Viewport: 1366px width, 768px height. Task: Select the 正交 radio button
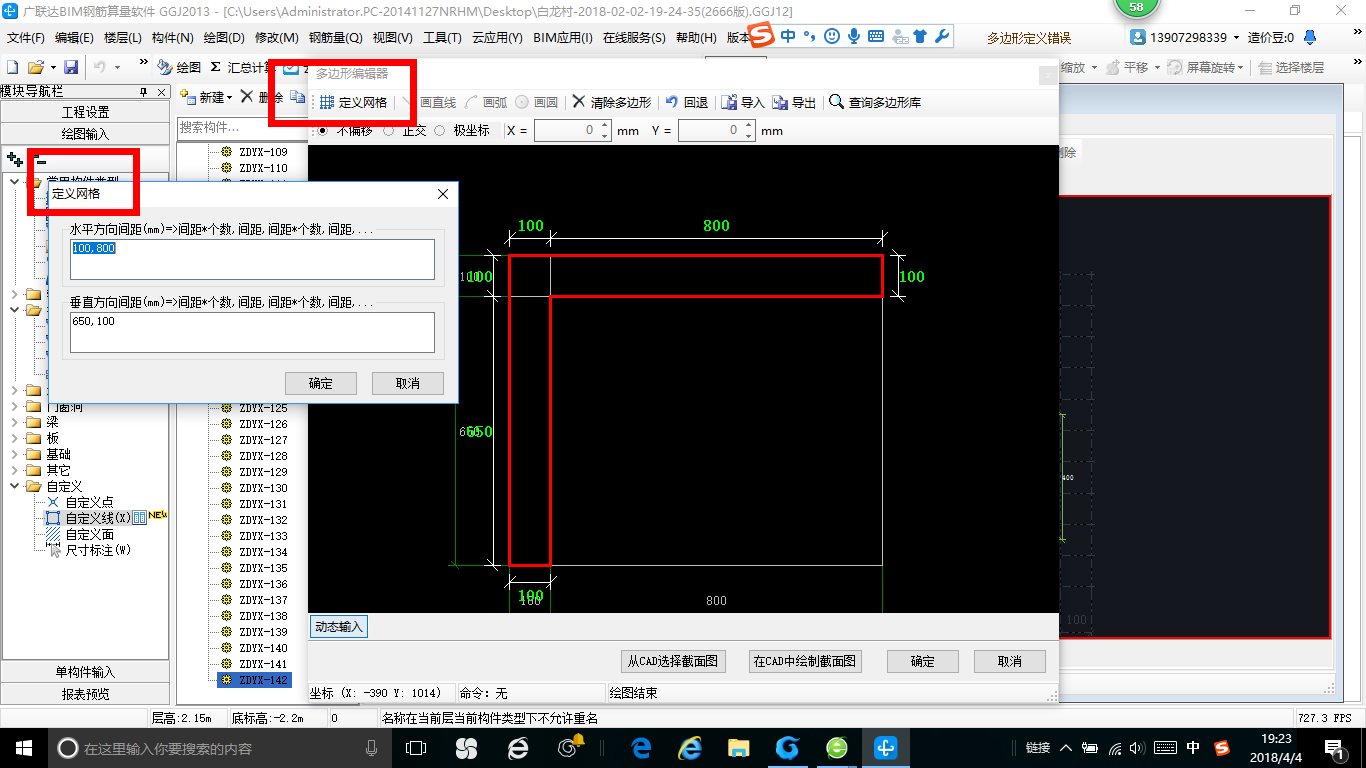[389, 130]
